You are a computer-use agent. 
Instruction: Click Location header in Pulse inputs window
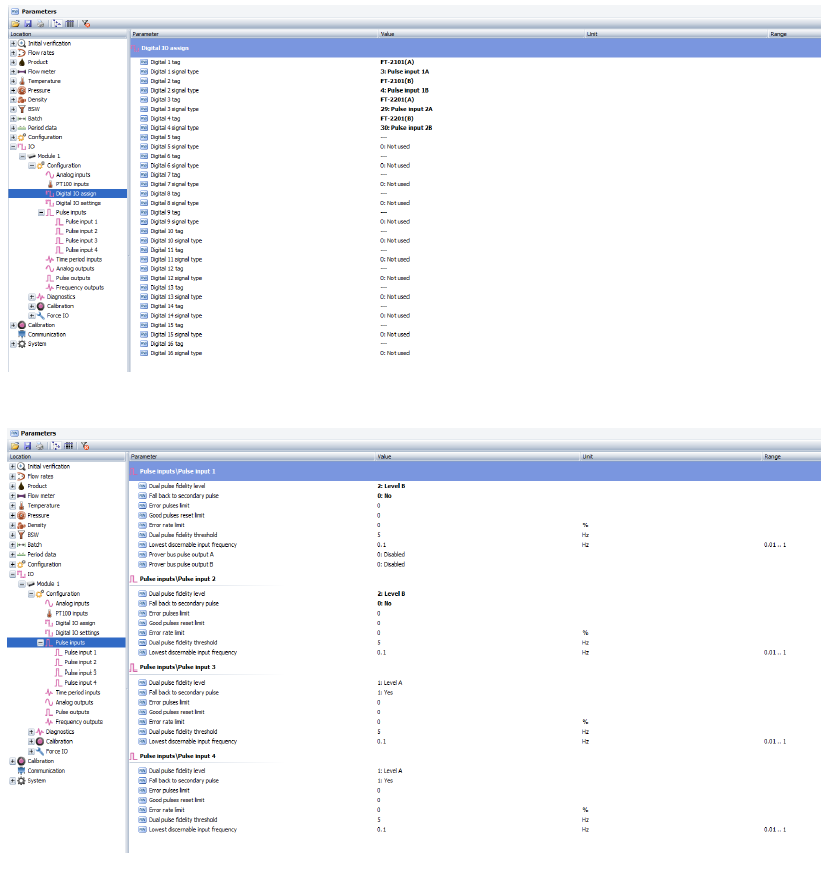(66, 456)
